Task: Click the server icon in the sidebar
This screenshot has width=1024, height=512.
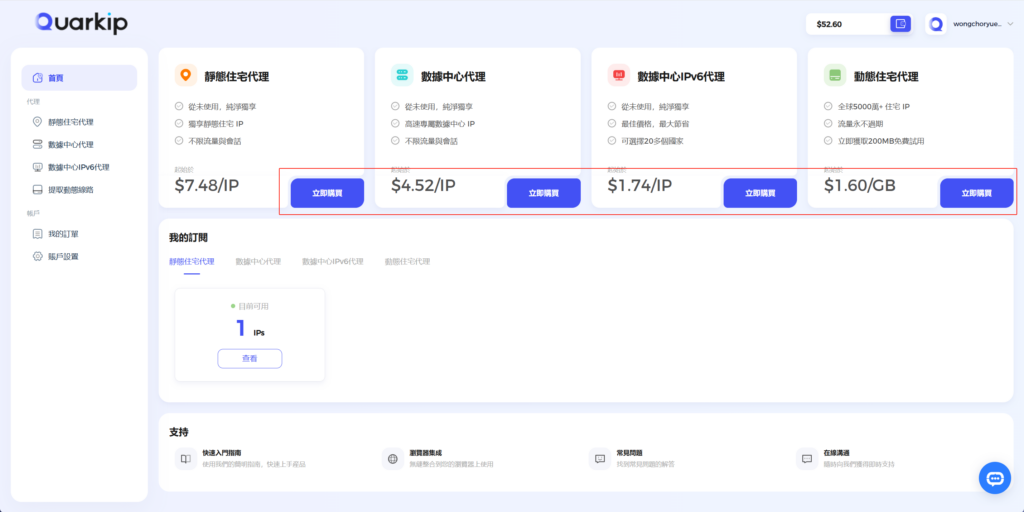Action: coord(38,144)
